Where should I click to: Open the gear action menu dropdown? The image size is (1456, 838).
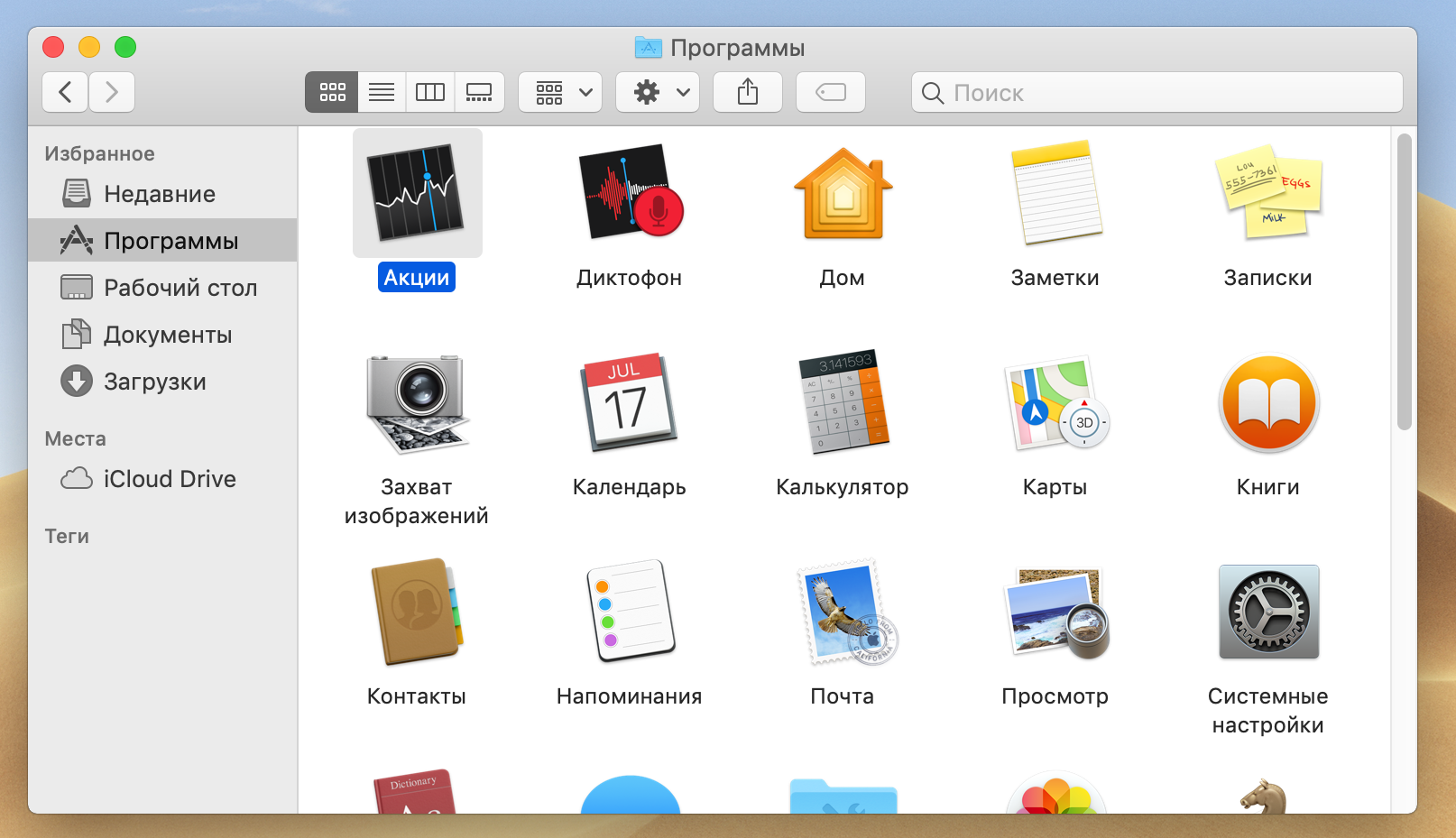pos(658,92)
